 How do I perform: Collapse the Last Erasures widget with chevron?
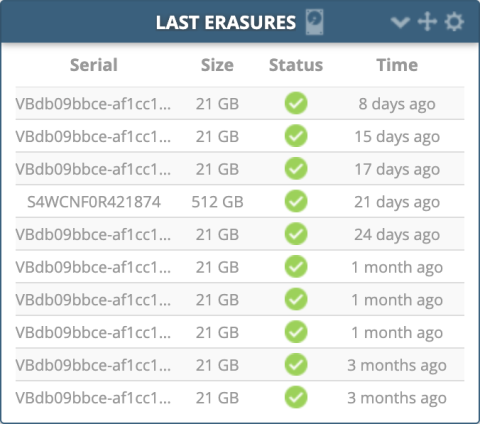click(400, 22)
